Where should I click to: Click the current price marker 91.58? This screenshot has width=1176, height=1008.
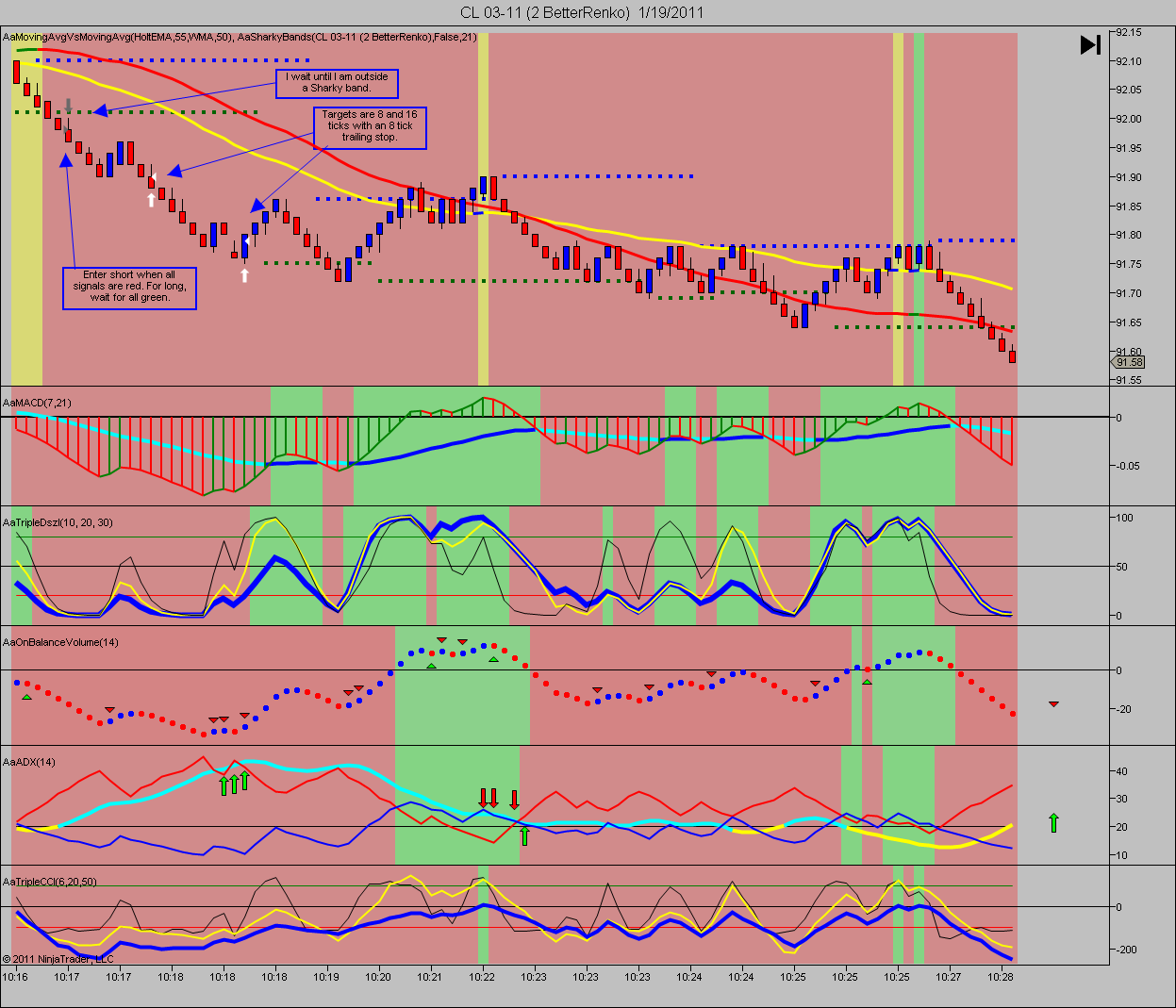[x=1129, y=362]
